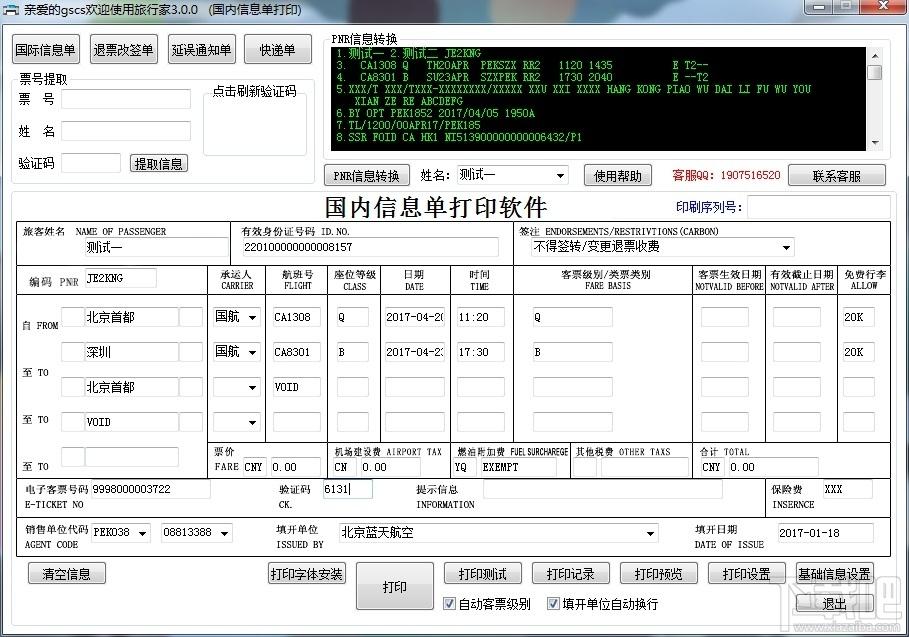This screenshot has height=637, width=909.
Task: Click 联系客服 to contact support
Action: point(838,174)
